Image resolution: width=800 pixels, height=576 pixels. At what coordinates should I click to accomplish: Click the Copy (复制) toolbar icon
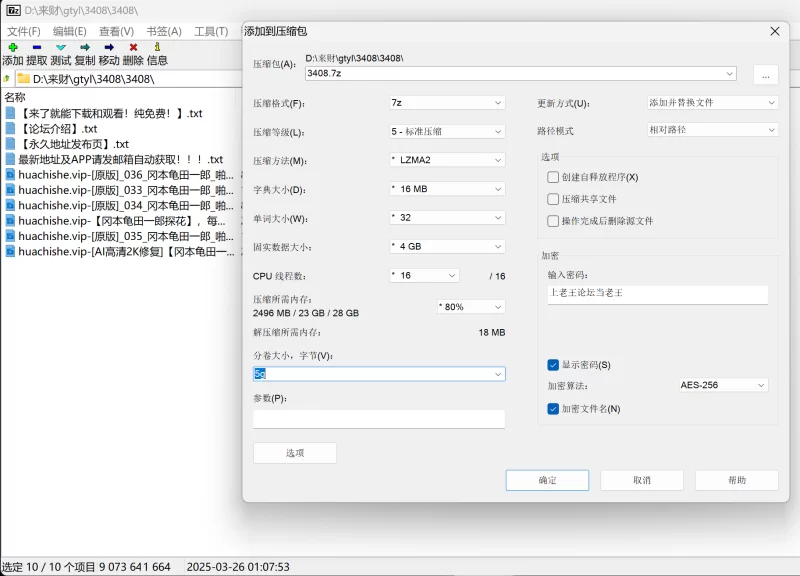[x=85, y=47]
